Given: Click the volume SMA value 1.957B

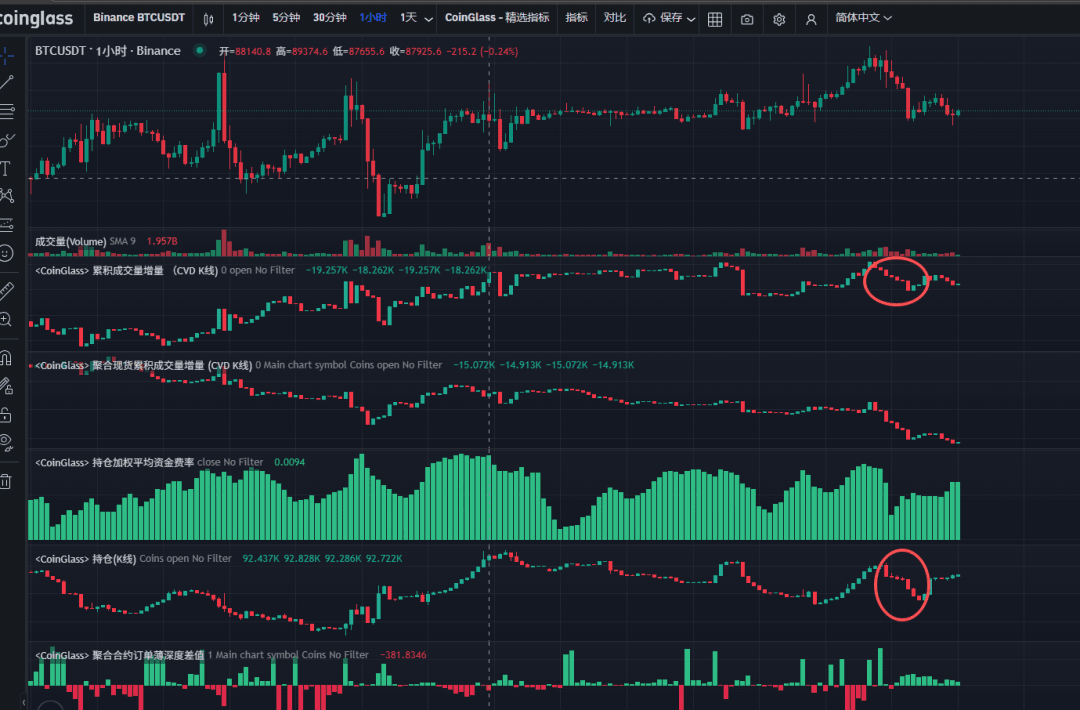Looking at the screenshot, I should [x=162, y=241].
